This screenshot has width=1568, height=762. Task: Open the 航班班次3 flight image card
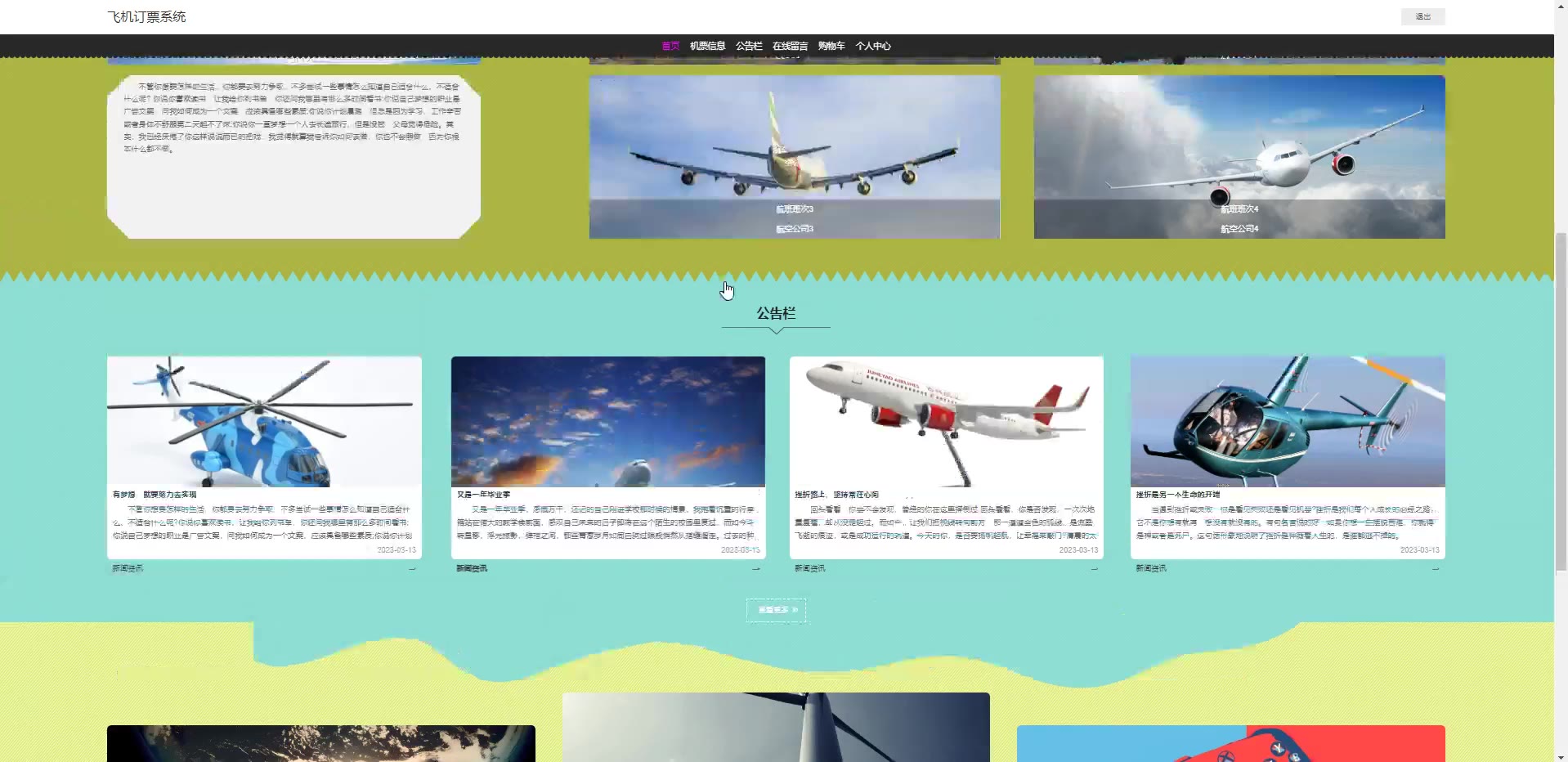tap(795, 157)
